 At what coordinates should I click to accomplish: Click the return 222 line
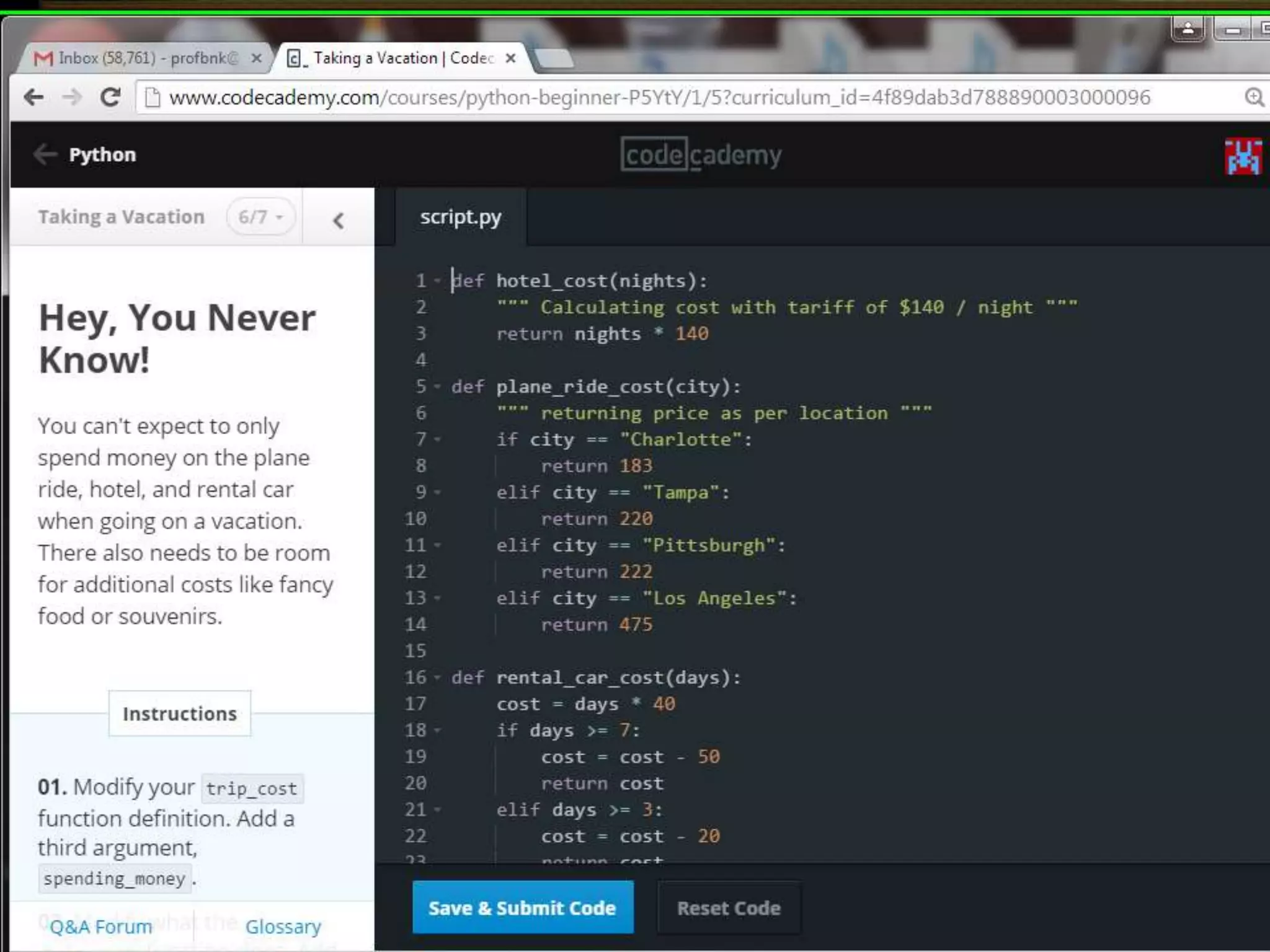pos(597,571)
